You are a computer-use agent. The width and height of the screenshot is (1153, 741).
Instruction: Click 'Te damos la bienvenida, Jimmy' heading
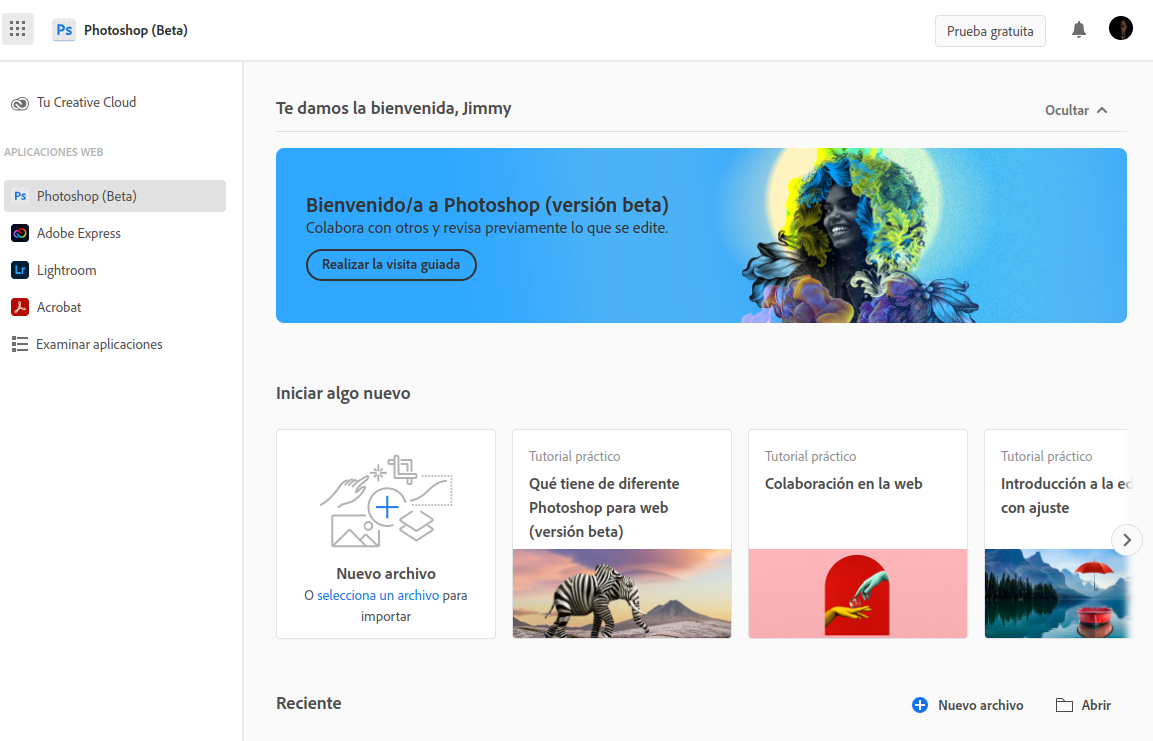pyautogui.click(x=393, y=108)
